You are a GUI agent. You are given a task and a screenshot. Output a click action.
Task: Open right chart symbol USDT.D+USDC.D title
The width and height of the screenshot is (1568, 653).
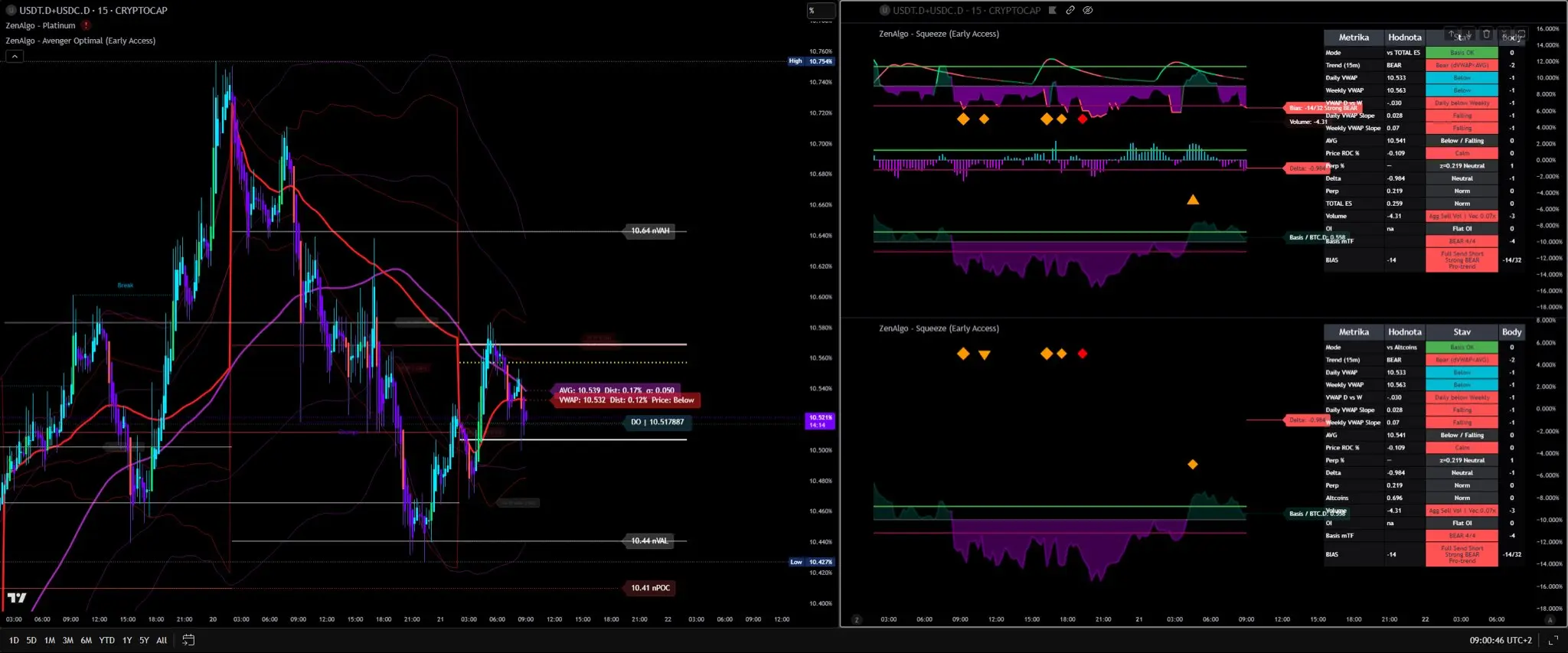967,10
